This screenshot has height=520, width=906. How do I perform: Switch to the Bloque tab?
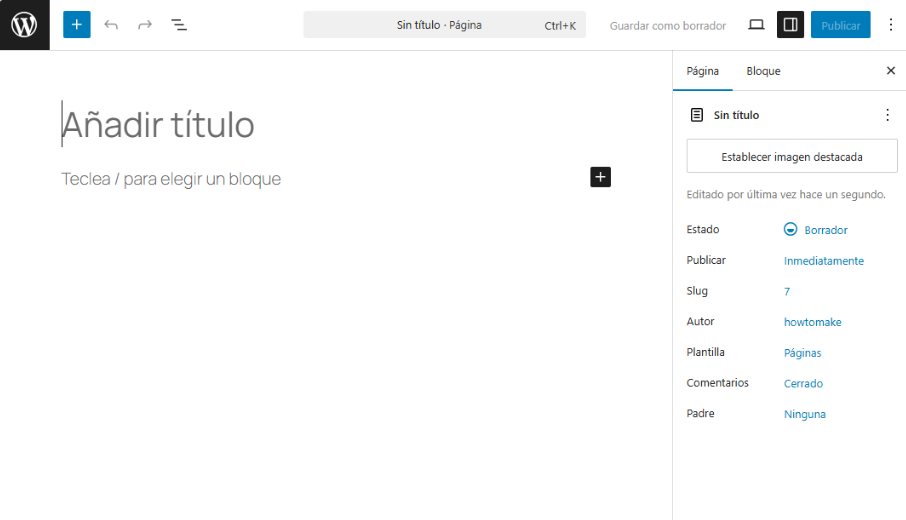(763, 71)
